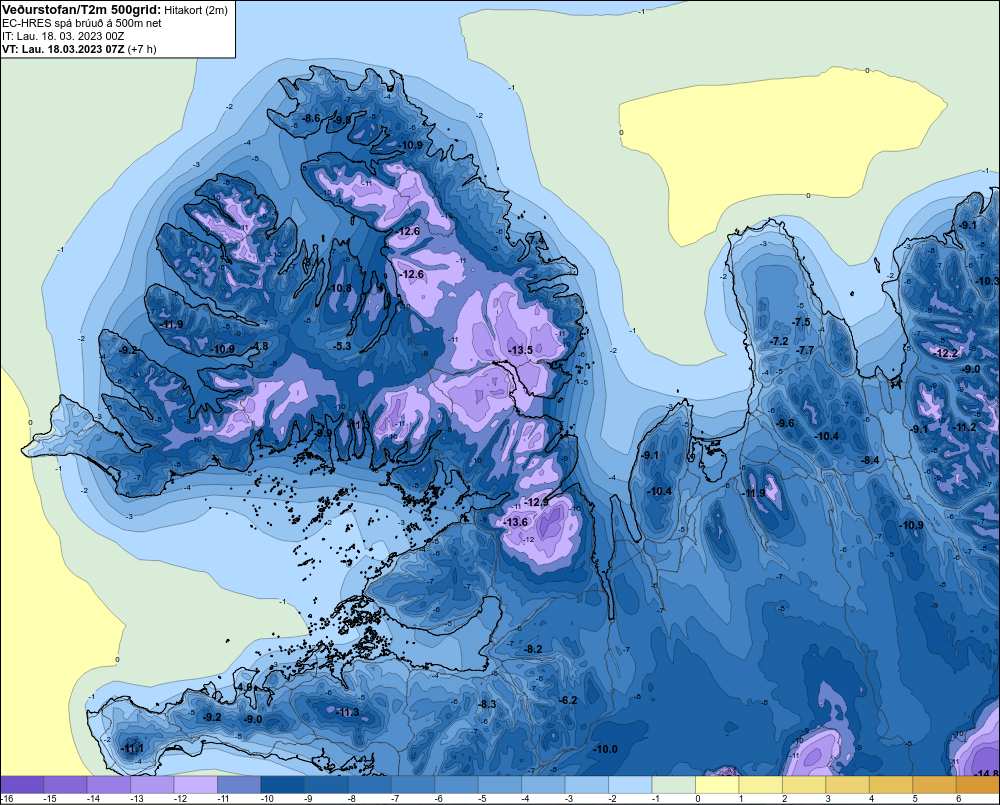This screenshot has height=805, width=1000.
Task: Click the temperature value "-7.5"
Action: [x=801, y=322]
